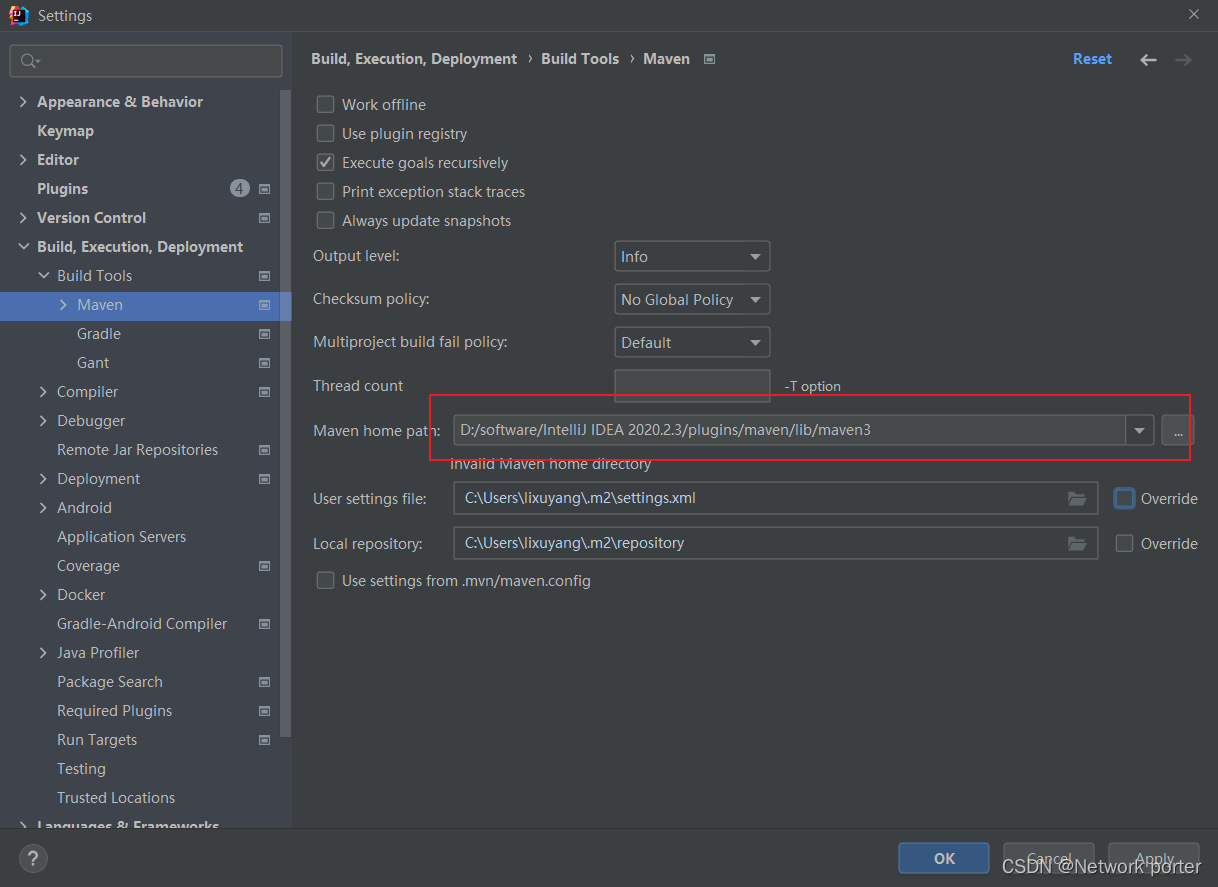Click the Reset link

[x=1092, y=59]
